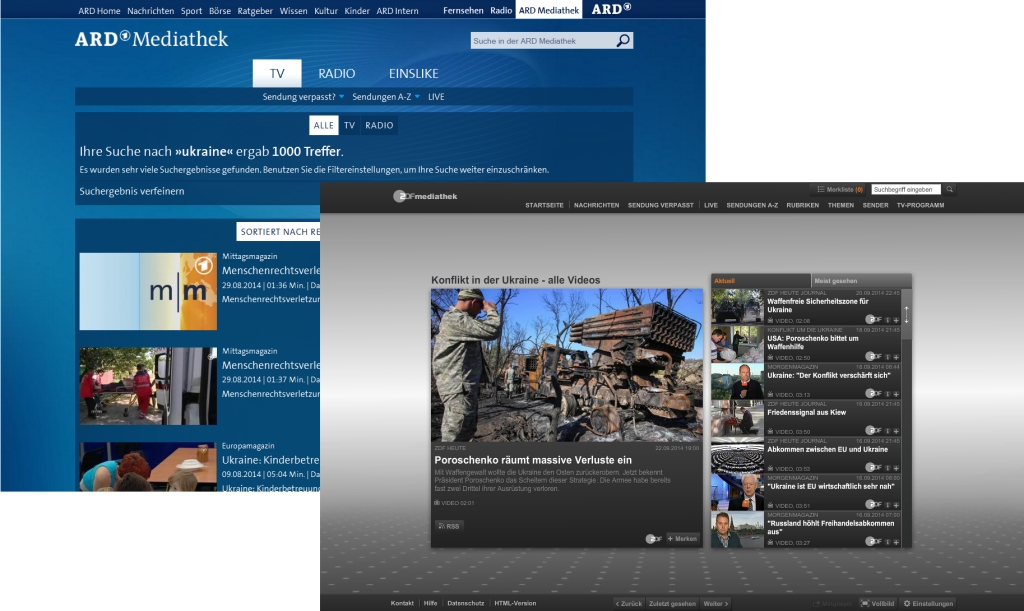Click Hilfe link in ZDF footer
Image resolution: width=1024 pixels, height=611 pixels.
[x=430, y=603]
